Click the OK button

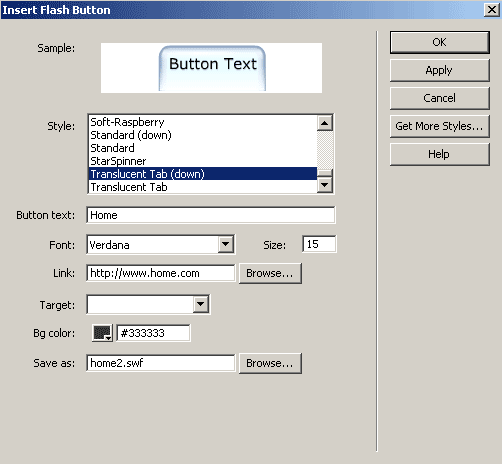tap(440, 42)
